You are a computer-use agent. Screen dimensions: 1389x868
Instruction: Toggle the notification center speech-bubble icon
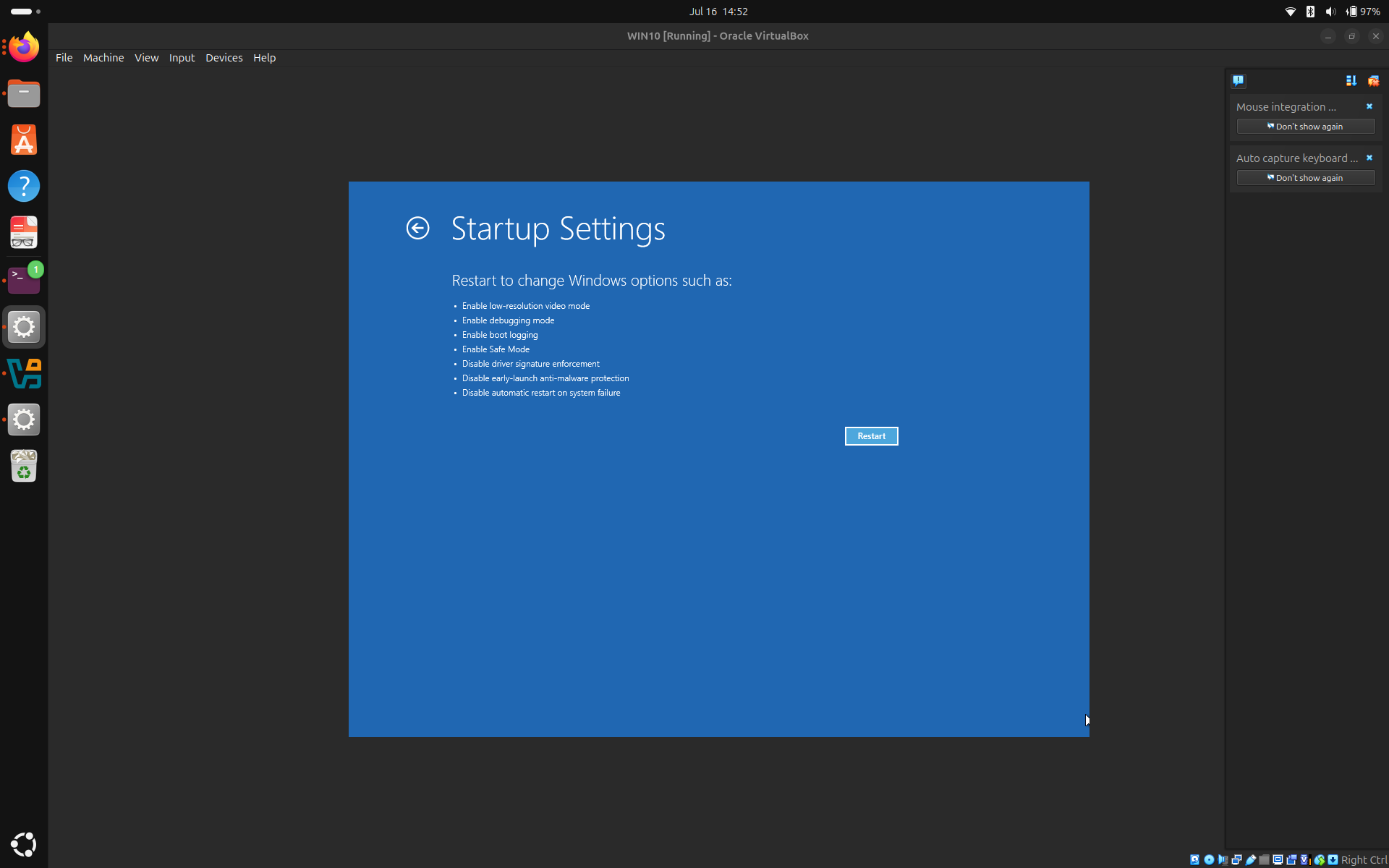click(x=1238, y=80)
